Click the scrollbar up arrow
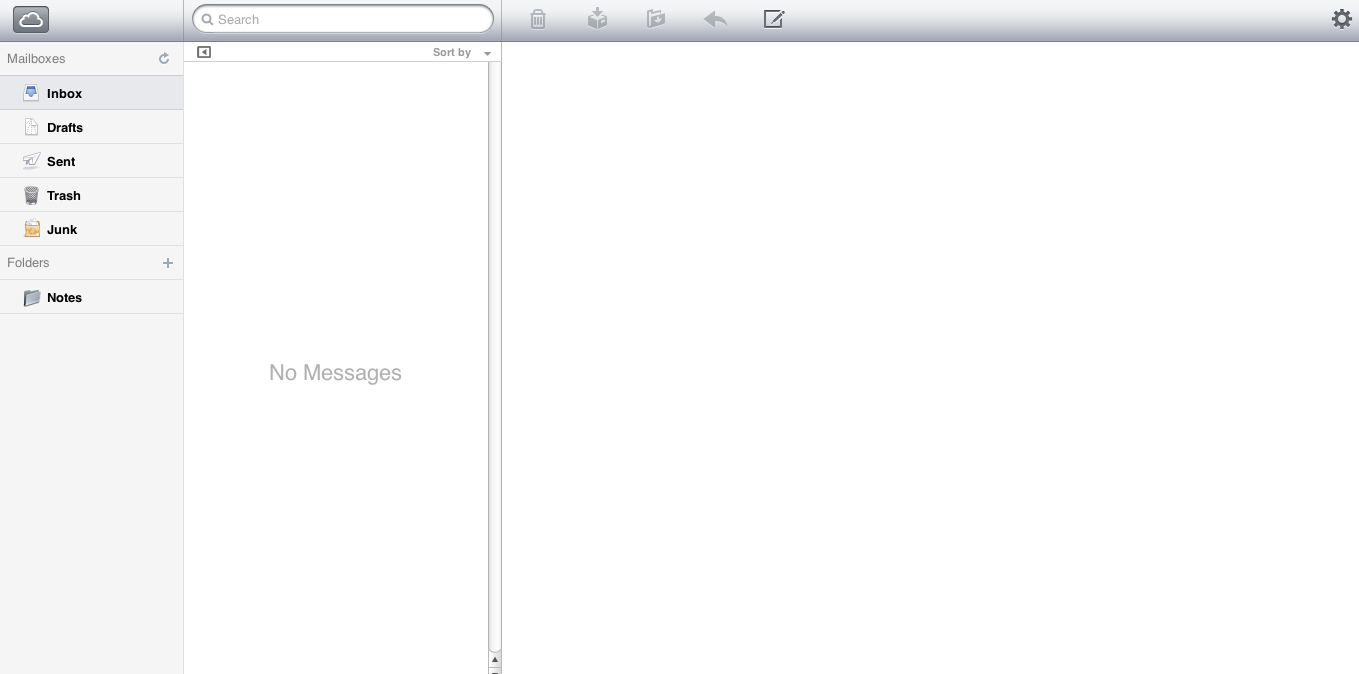The image size is (1359, 674). coord(494,660)
